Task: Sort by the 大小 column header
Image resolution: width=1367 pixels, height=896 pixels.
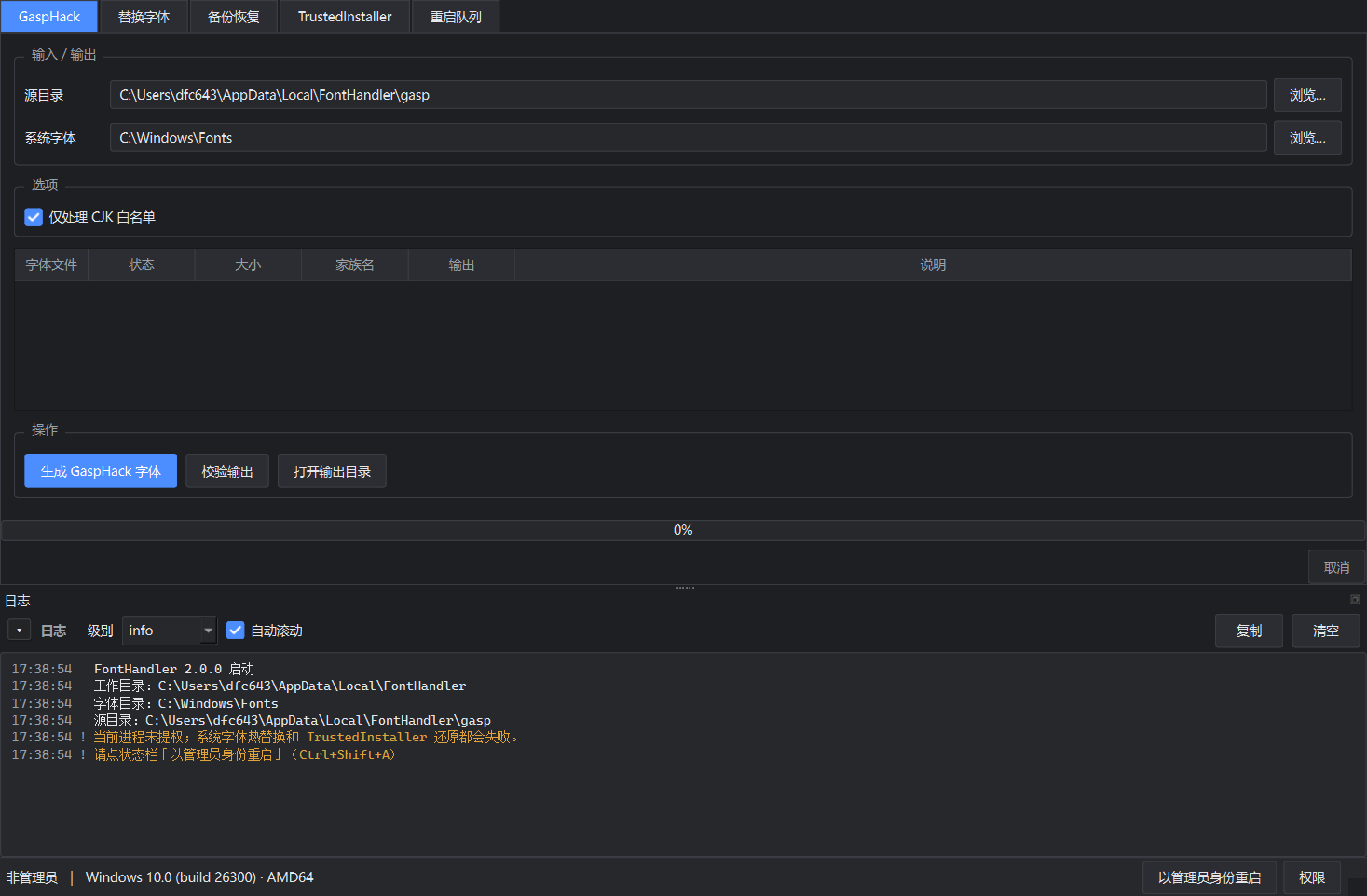Action: (248, 265)
